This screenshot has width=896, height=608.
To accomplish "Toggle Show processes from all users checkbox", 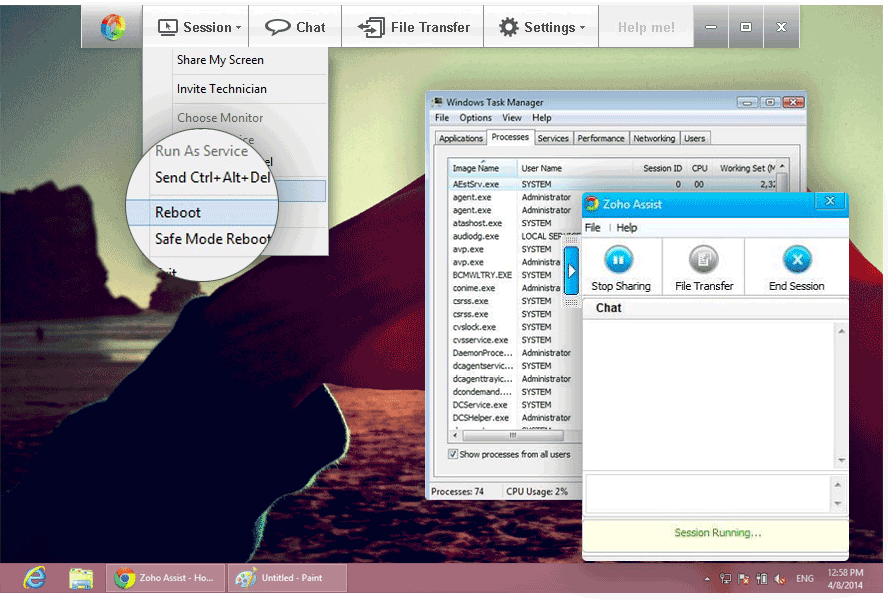I will pos(453,454).
